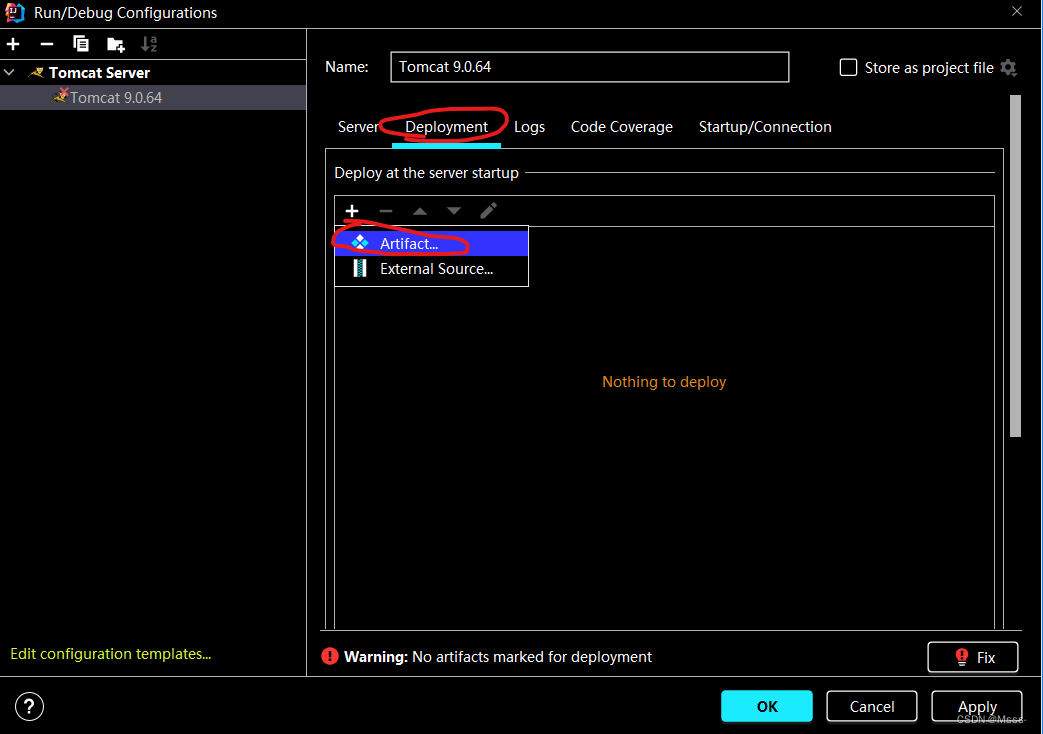The height and width of the screenshot is (734, 1043).
Task: Choose External Source... from the popup menu
Action: 431,269
